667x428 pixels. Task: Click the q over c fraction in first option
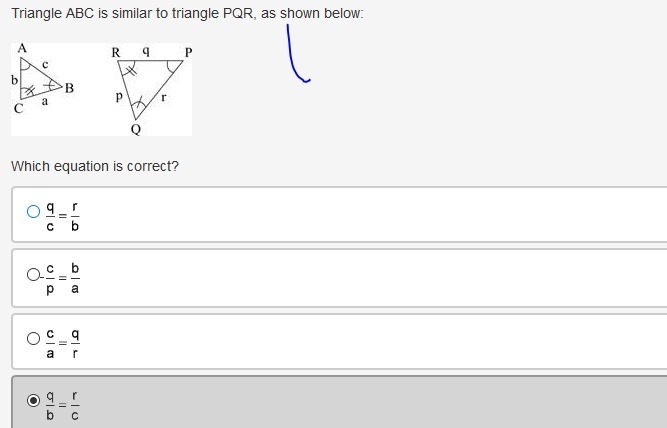click(x=50, y=216)
